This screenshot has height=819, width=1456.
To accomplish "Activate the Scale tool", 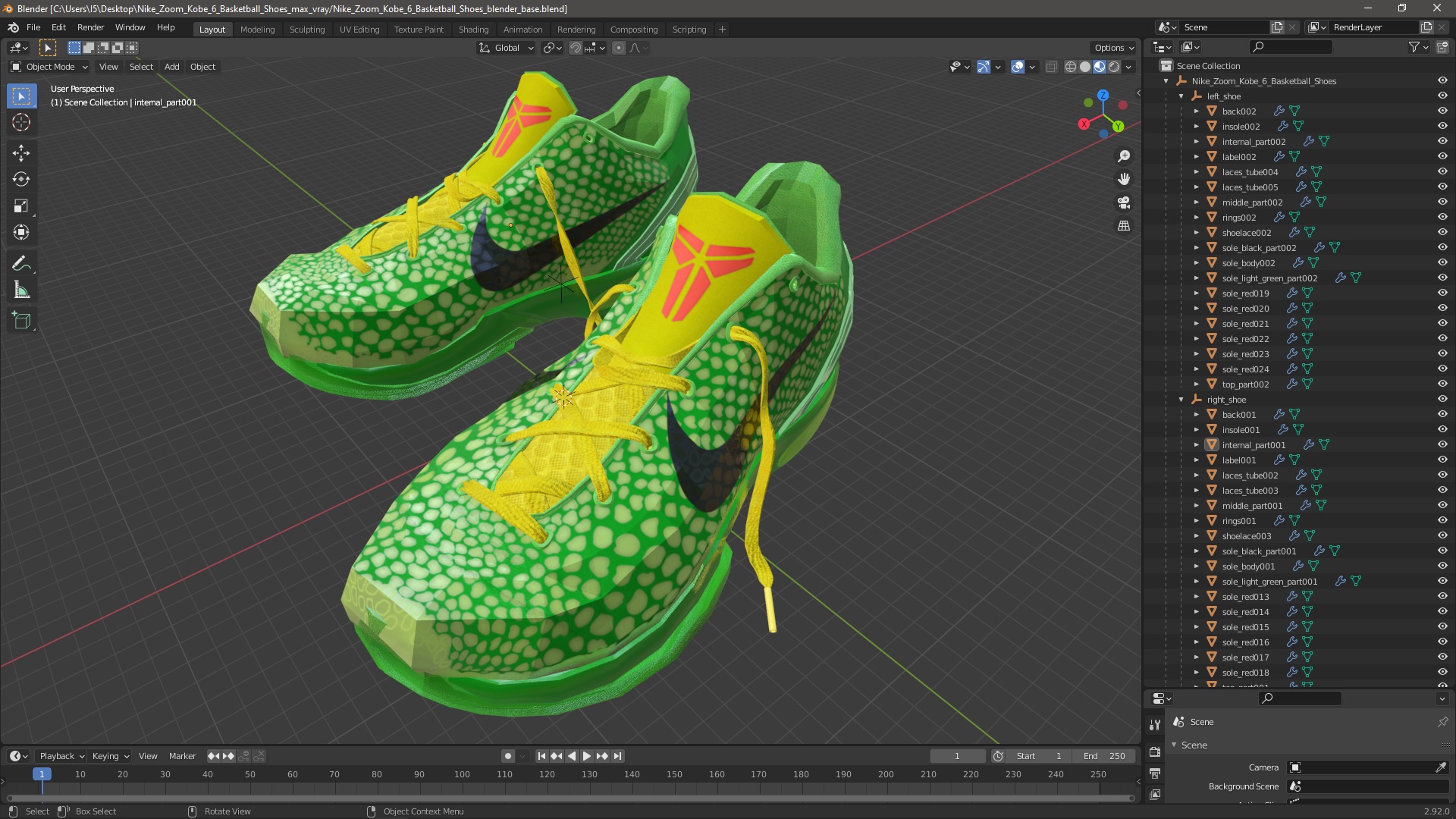I will (x=21, y=206).
